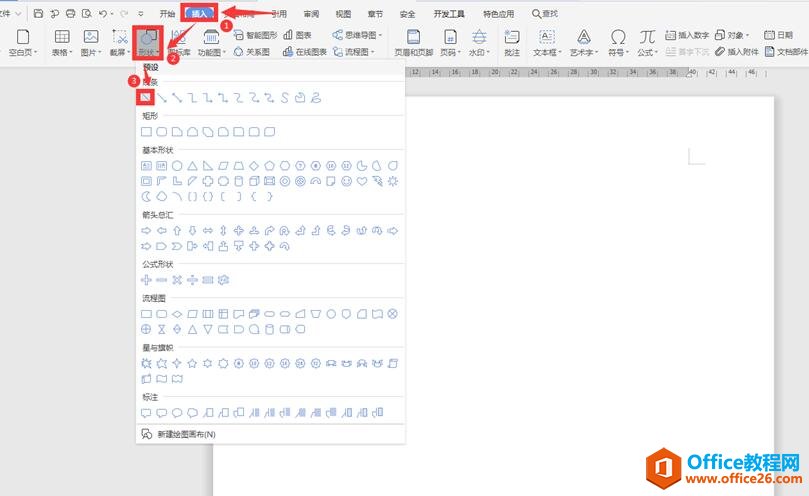Open the 开发工具 Developer Tools tab
The image size is (809, 496).
(x=449, y=13)
